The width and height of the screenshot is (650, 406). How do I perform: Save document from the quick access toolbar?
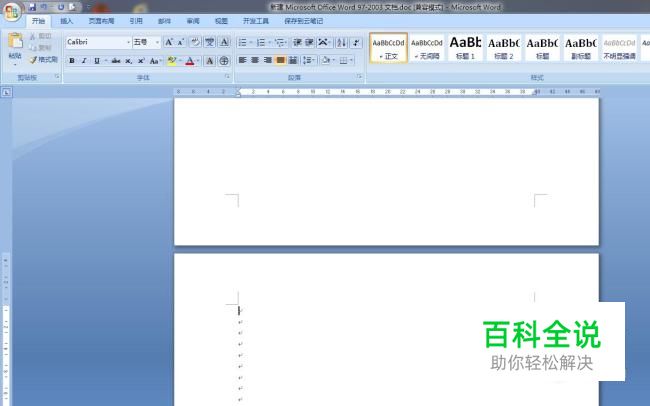pos(32,7)
